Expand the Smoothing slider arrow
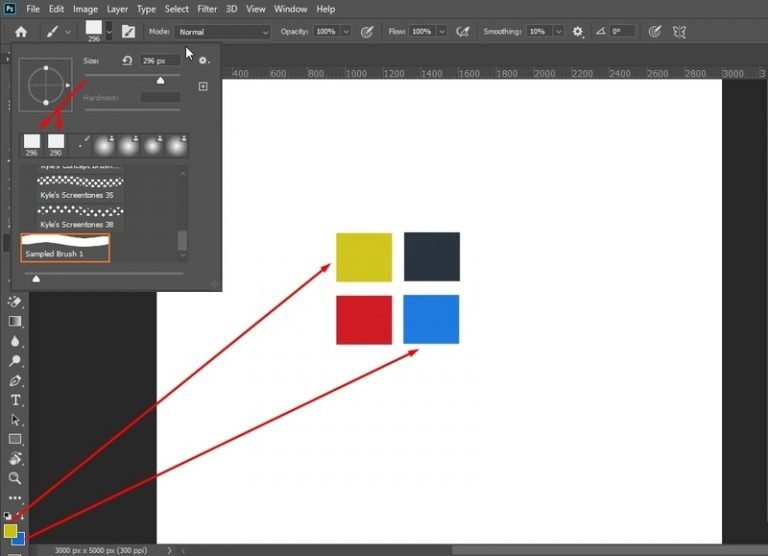Image resolution: width=768 pixels, height=556 pixels. coord(558,31)
